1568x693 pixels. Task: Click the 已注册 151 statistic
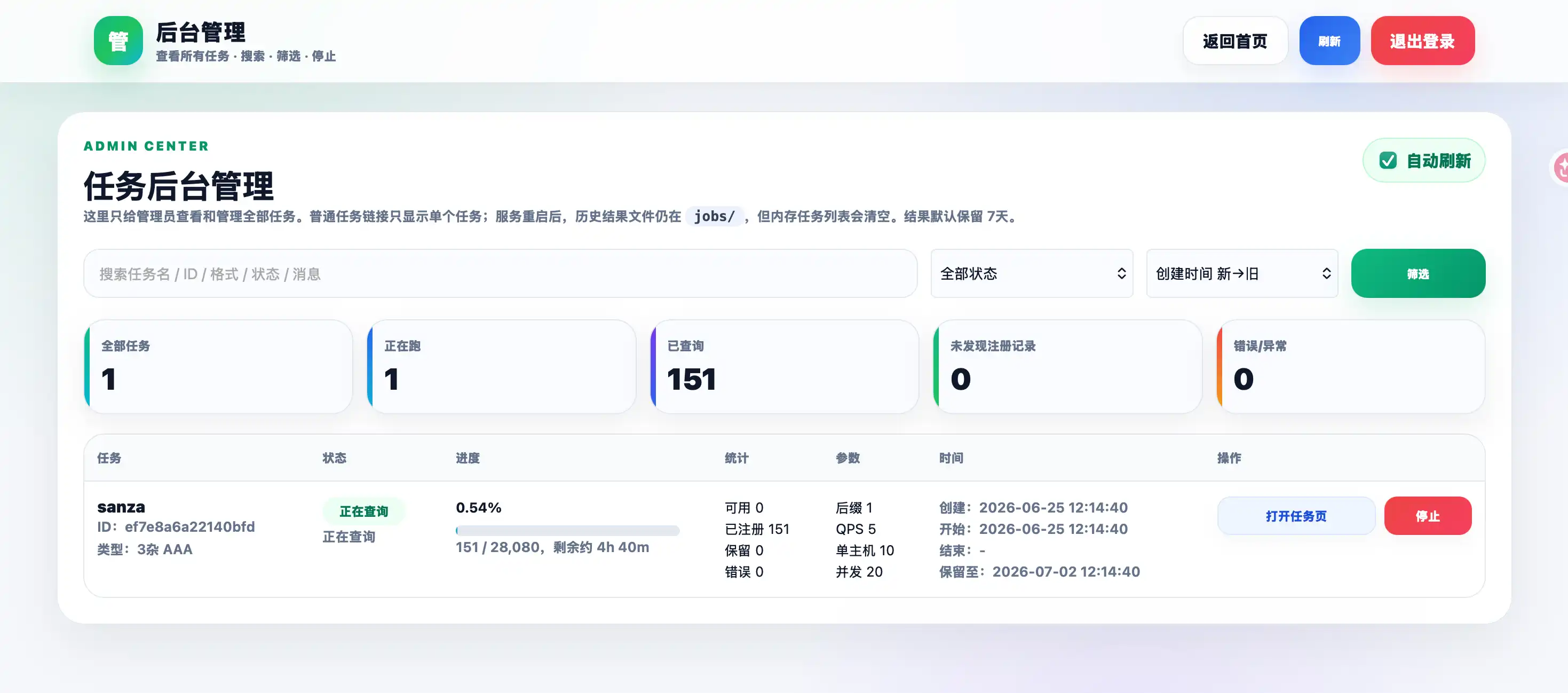coord(757,529)
